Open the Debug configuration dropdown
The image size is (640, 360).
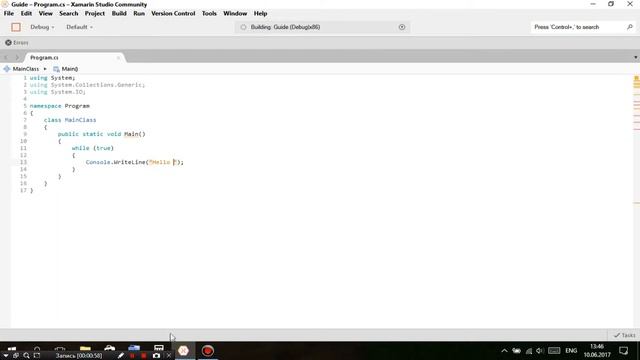click(x=42, y=27)
